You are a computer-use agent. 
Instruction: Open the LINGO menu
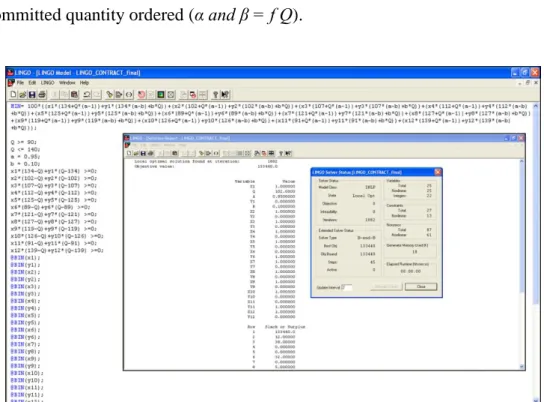(x=48, y=83)
